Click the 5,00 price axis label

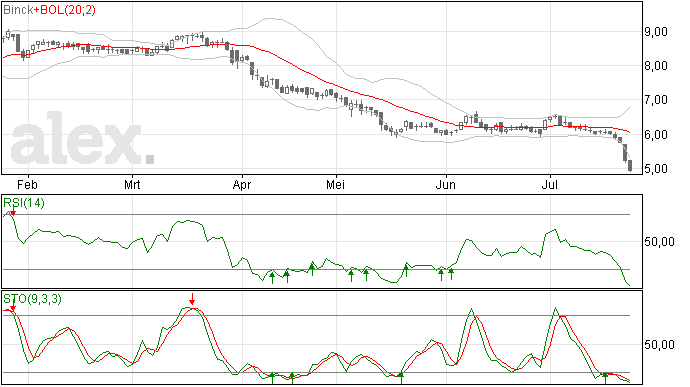tap(656, 169)
